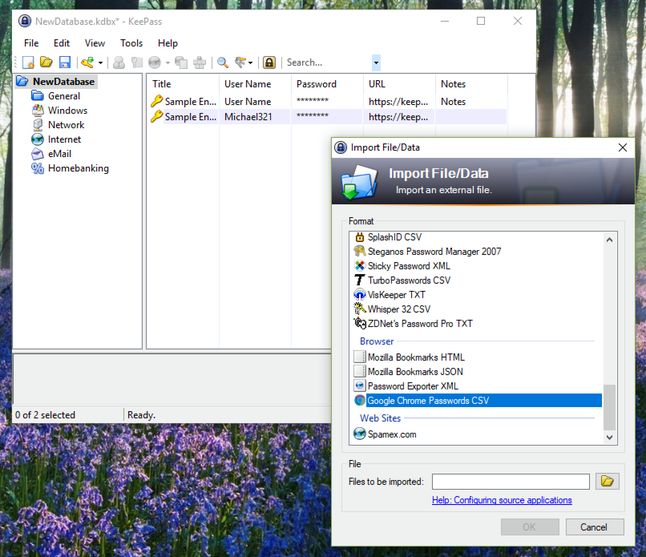Click the Open database folder icon

(46, 63)
